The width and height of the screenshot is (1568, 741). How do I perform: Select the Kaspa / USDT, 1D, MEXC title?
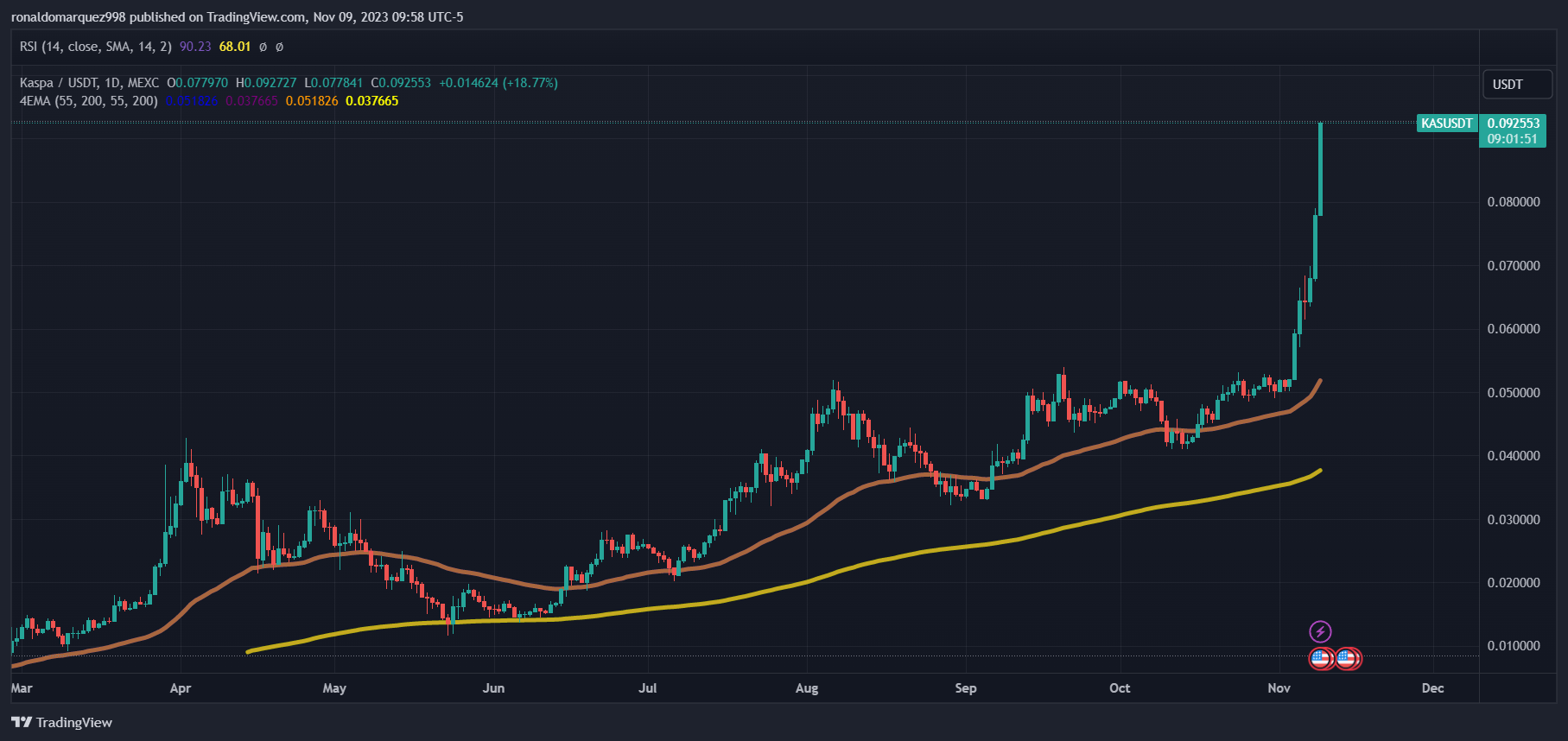90,83
